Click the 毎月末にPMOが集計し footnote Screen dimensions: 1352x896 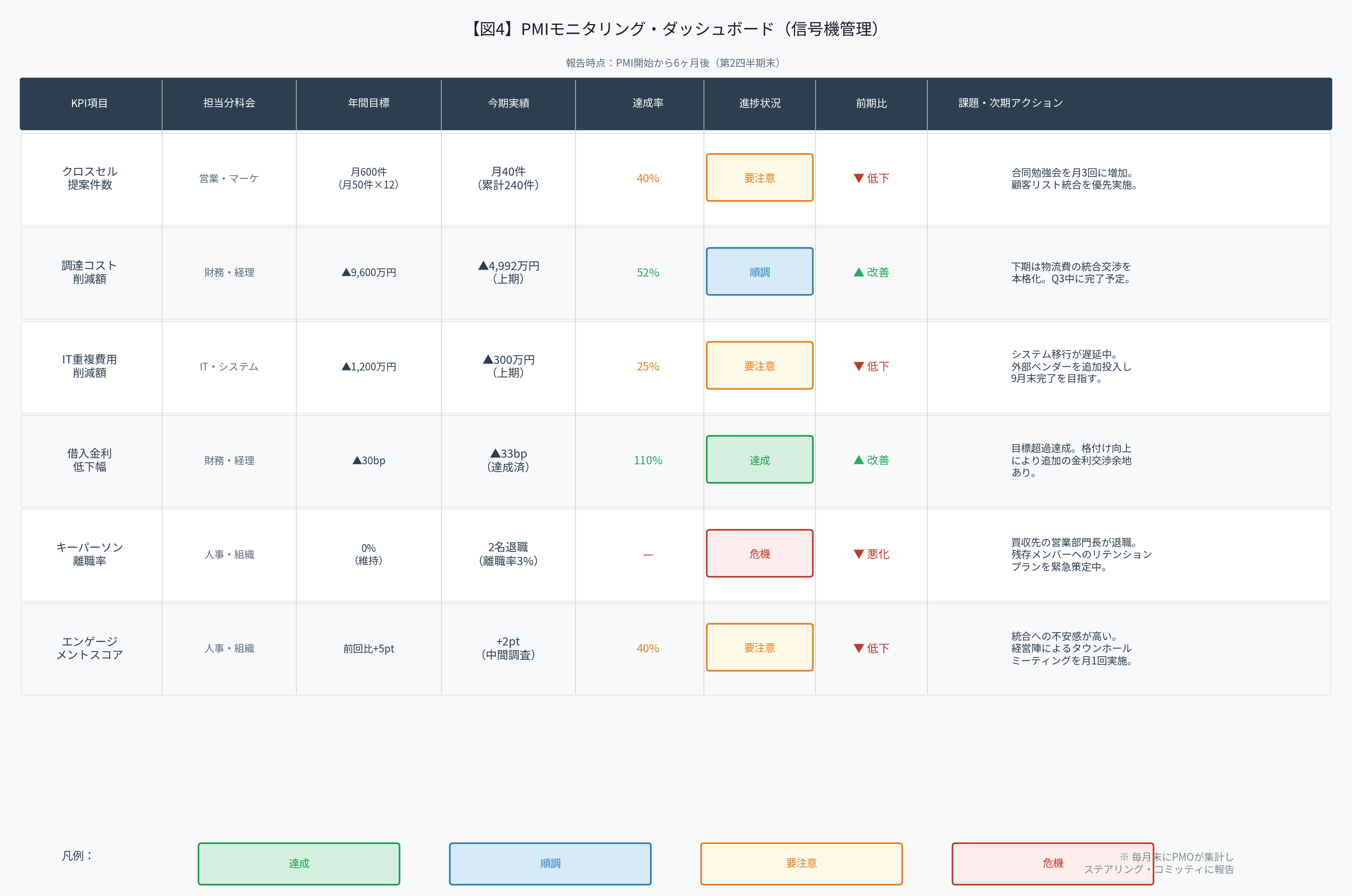coord(1159,863)
